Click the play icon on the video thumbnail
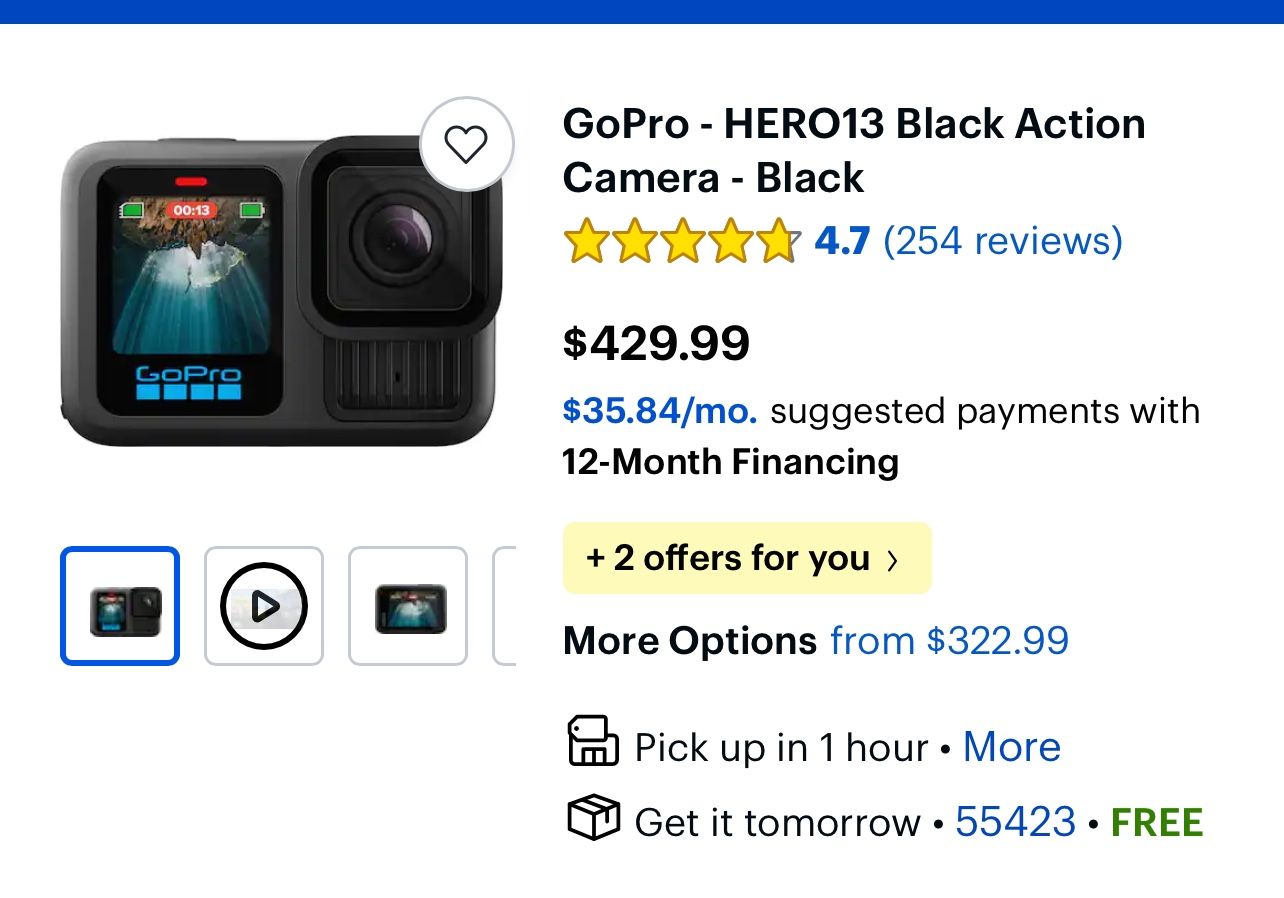Image resolution: width=1284 pixels, height=898 pixels. tap(263, 605)
